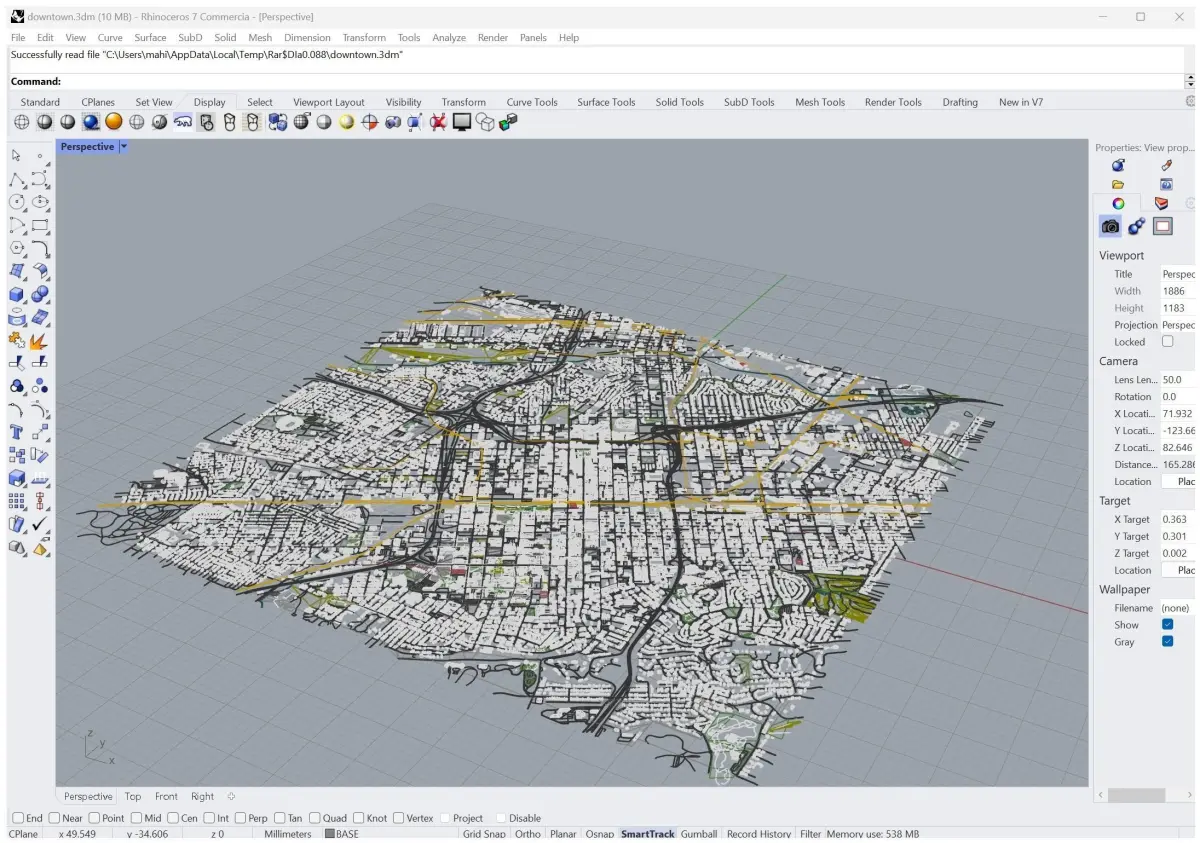This screenshot has height=843, width=1200.
Task: Open the color wheel Properties tab icon
Action: [1118, 203]
